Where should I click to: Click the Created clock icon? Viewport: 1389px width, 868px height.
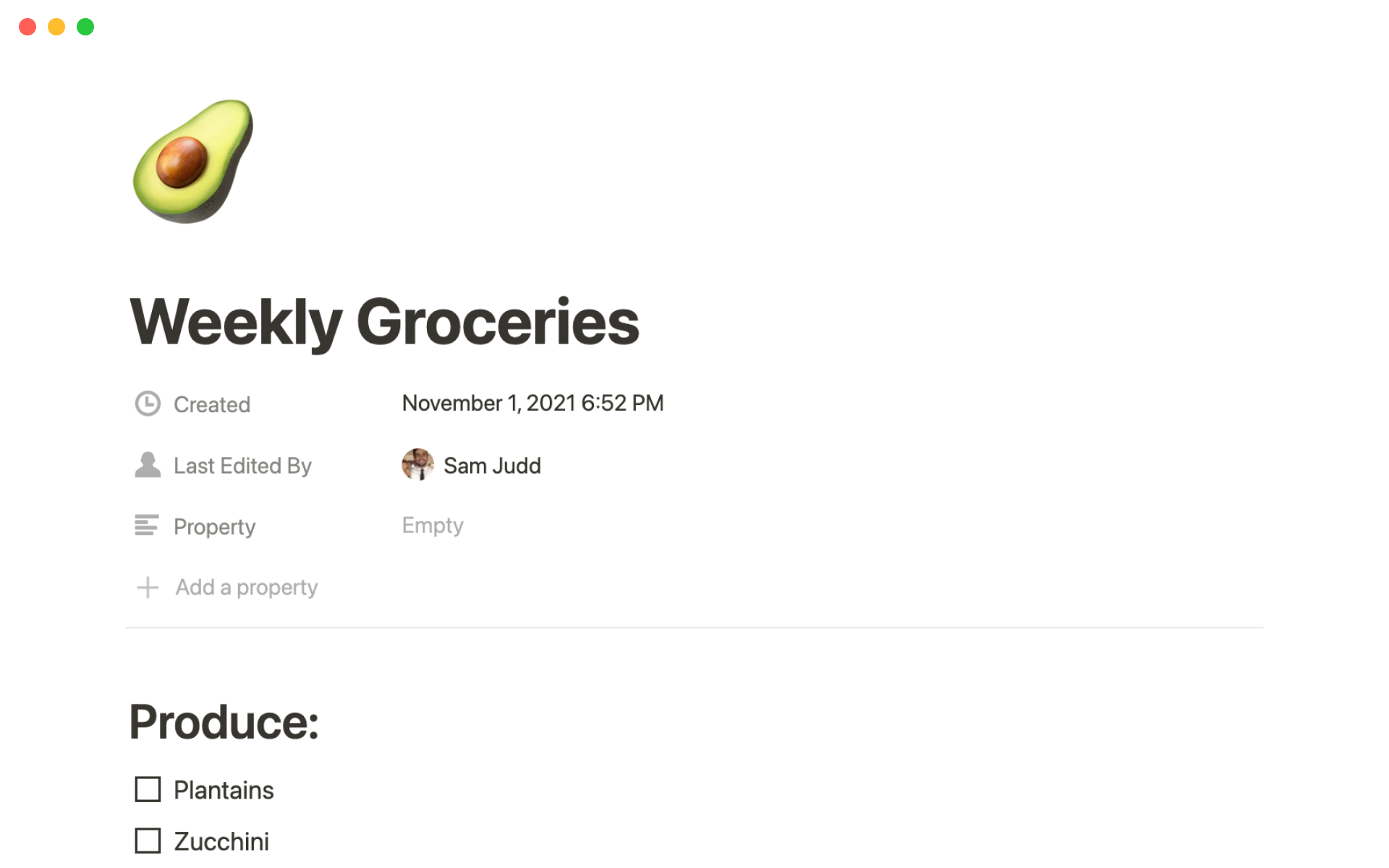point(148,404)
